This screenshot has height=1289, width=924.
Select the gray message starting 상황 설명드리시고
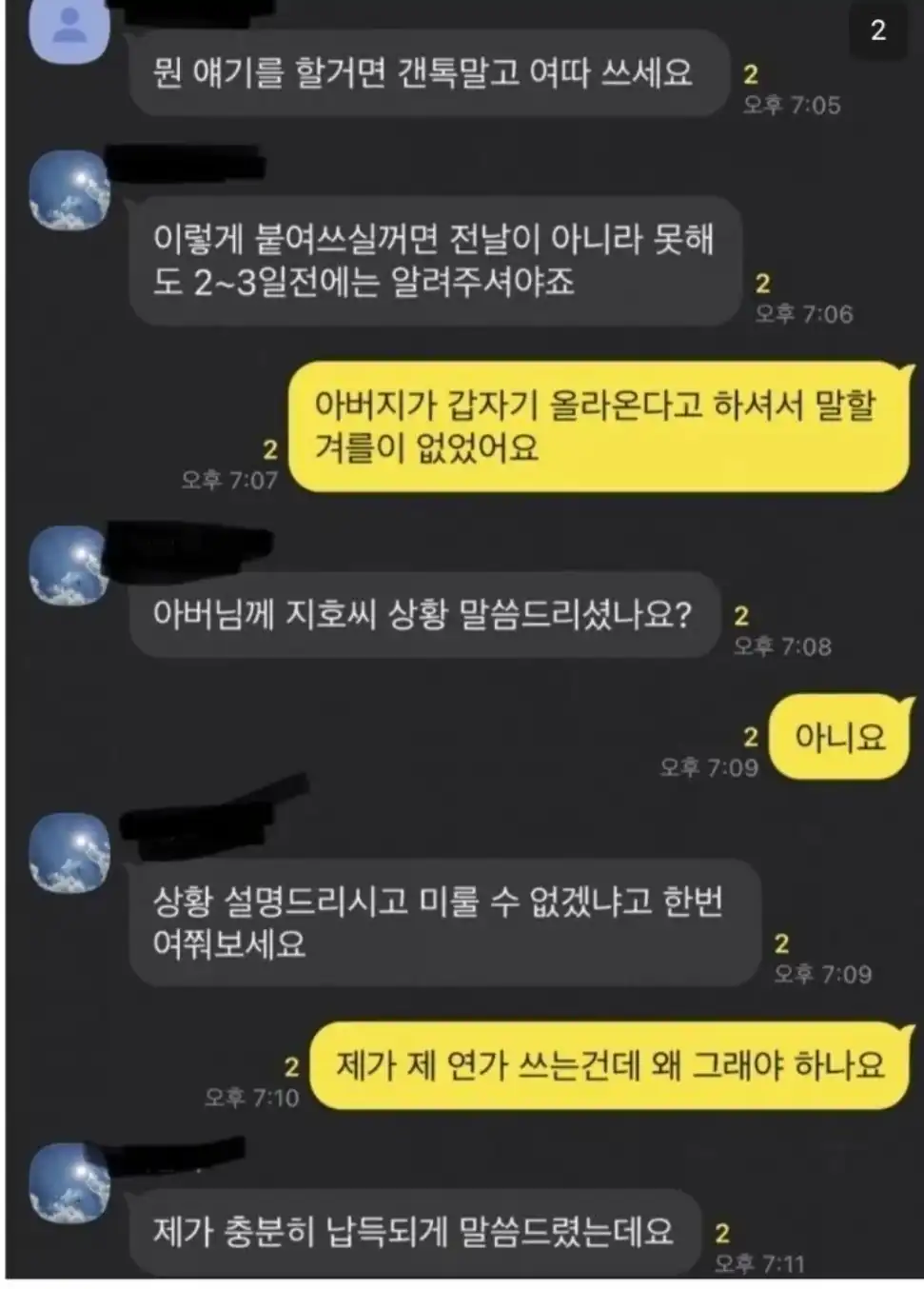pyautogui.click(x=444, y=922)
